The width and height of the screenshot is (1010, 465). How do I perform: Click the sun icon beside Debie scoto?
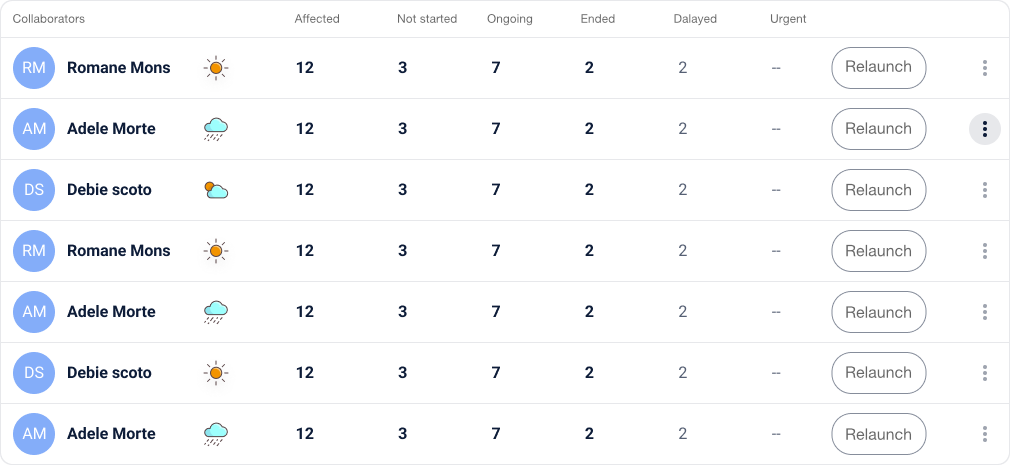coord(215,373)
